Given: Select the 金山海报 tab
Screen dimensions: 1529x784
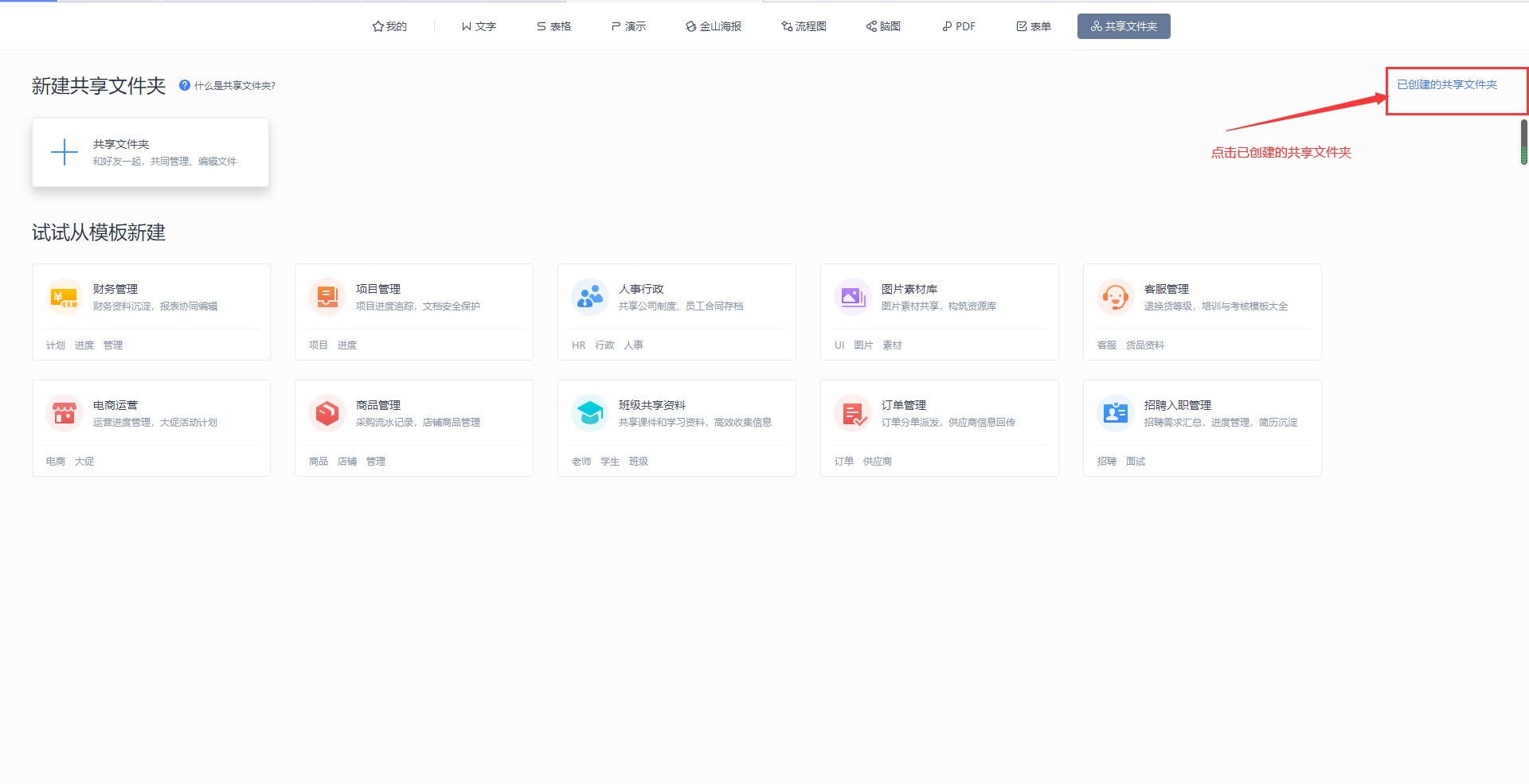Looking at the screenshot, I should (714, 26).
